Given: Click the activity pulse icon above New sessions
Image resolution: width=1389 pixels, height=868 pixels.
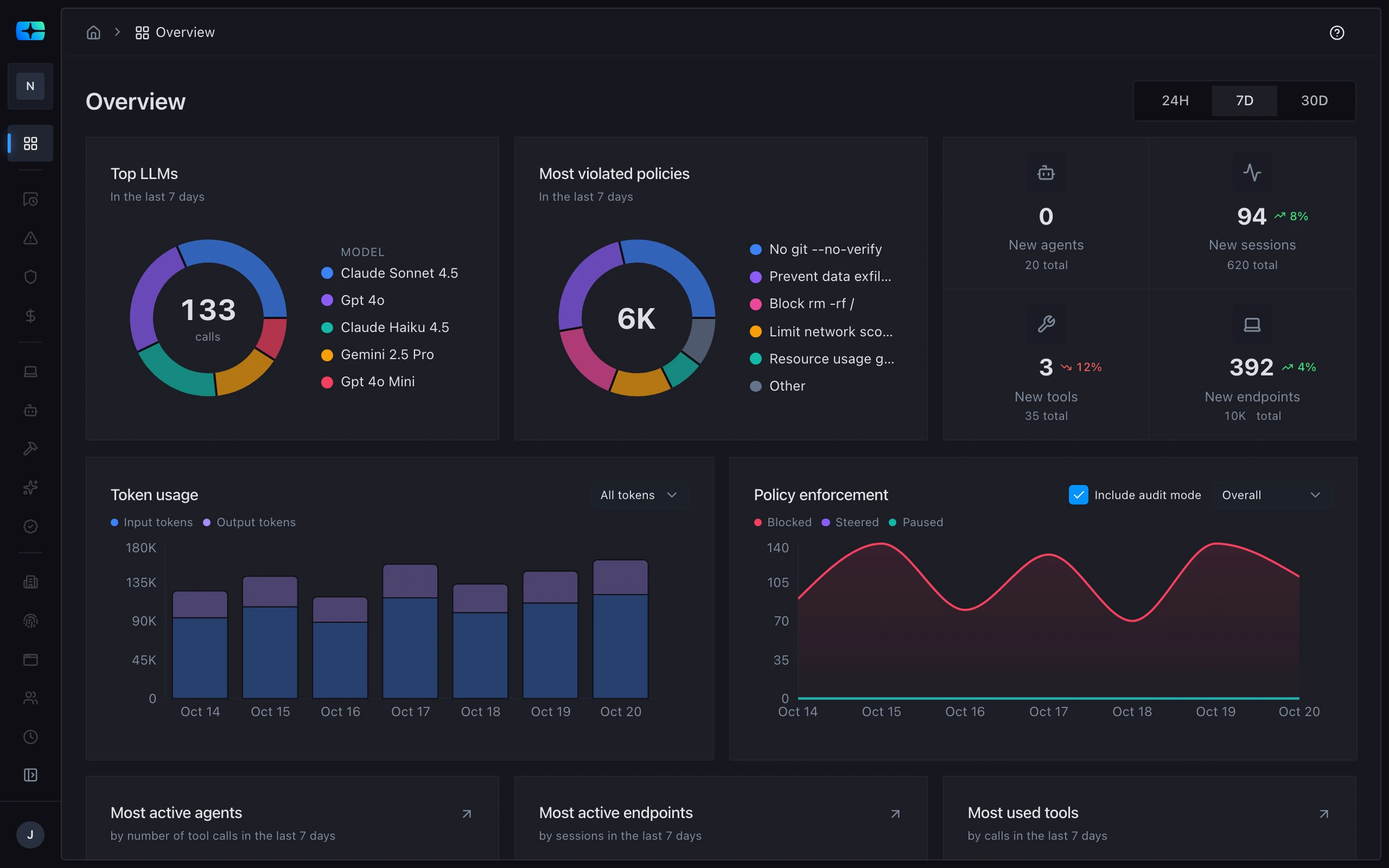Looking at the screenshot, I should pyautogui.click(x=1252, y=172).
